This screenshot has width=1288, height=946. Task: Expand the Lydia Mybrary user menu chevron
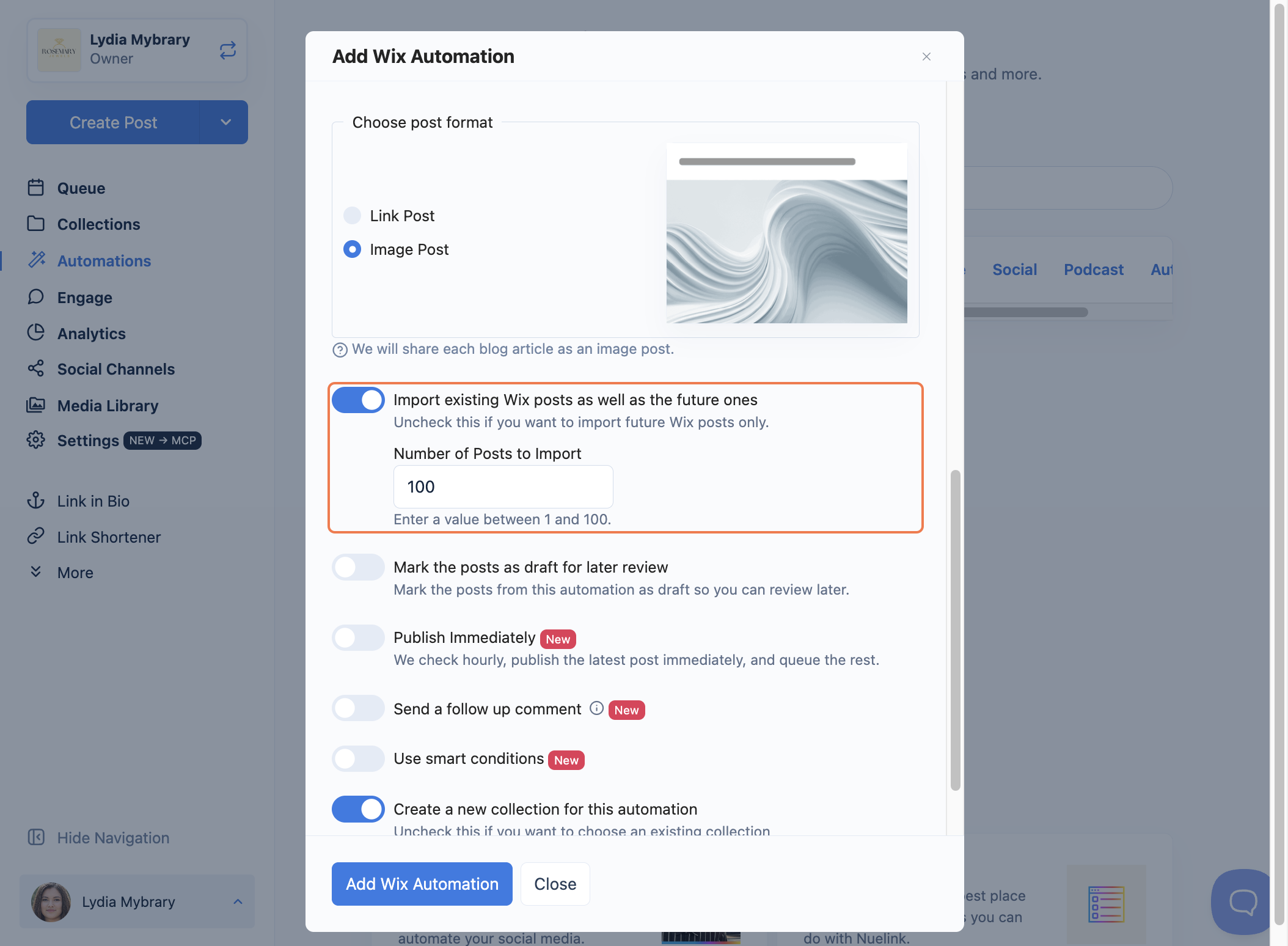pyautogui.click(x=238, y=901)
